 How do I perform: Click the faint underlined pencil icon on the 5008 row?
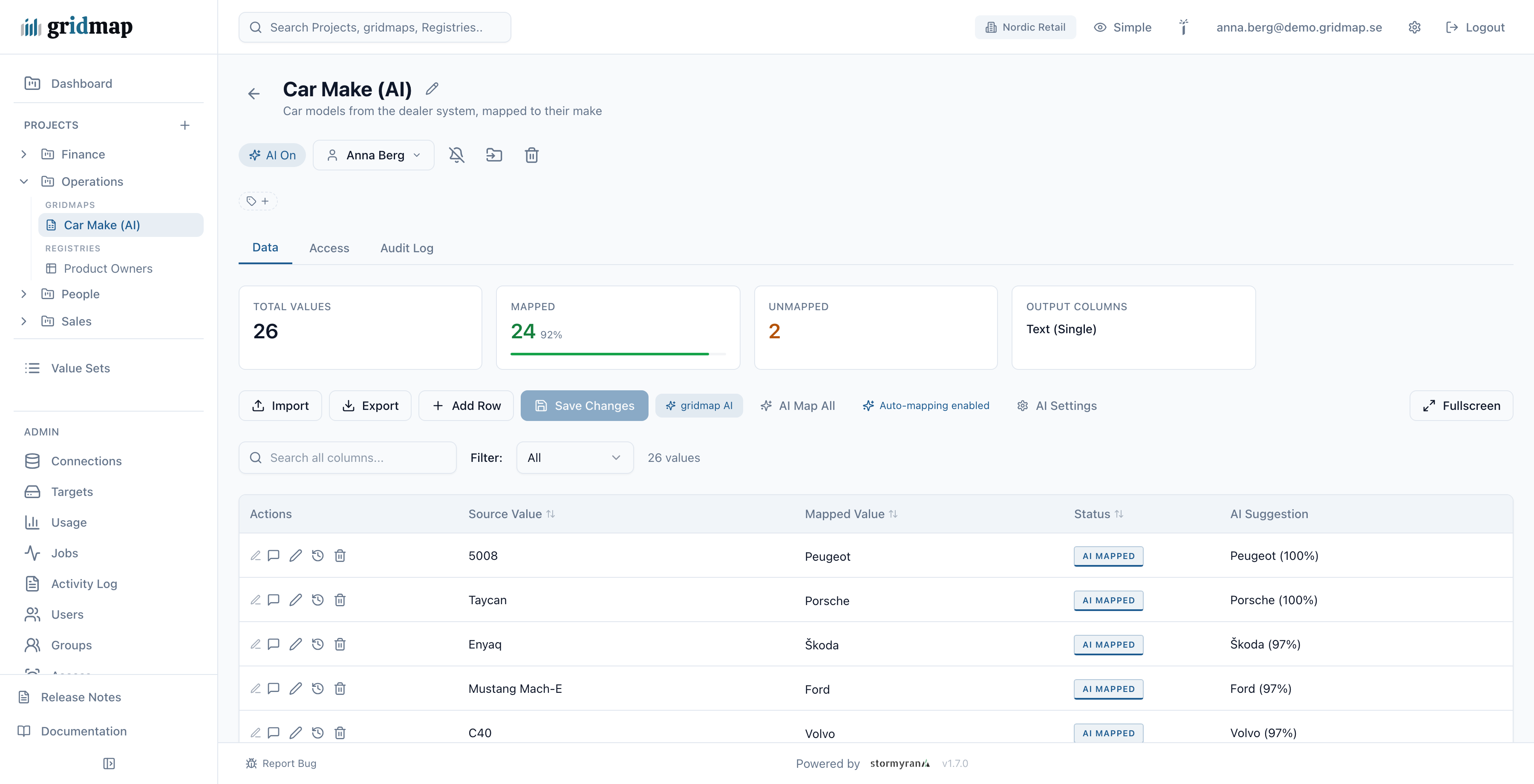coord(256,556)
